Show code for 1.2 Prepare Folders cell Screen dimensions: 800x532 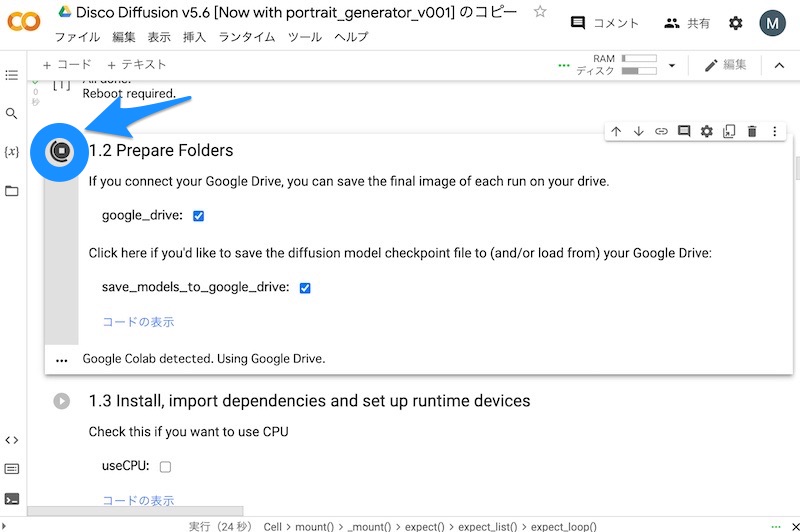[138, 322]
